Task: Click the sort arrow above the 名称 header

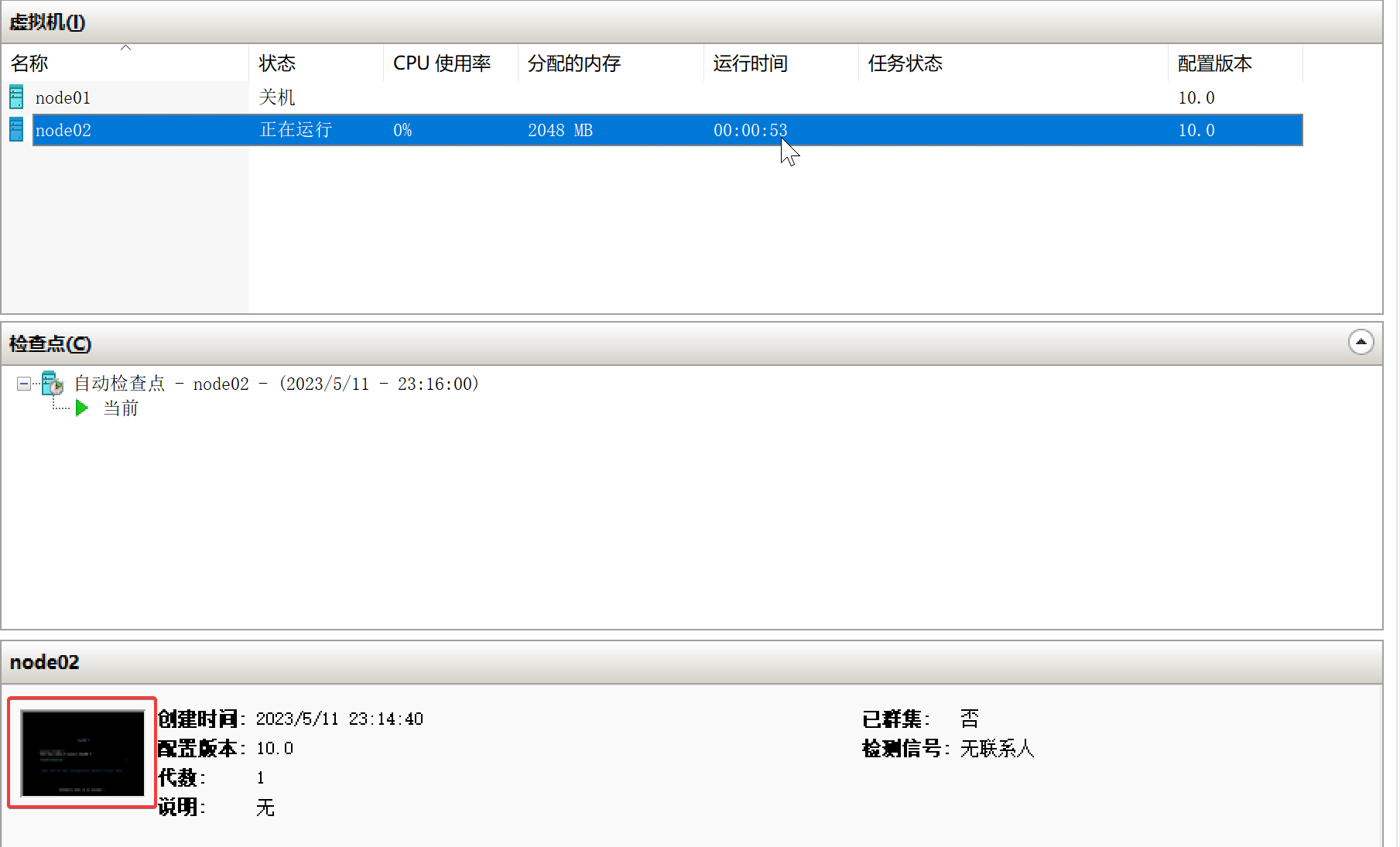Action: click(x=126, y=47)
